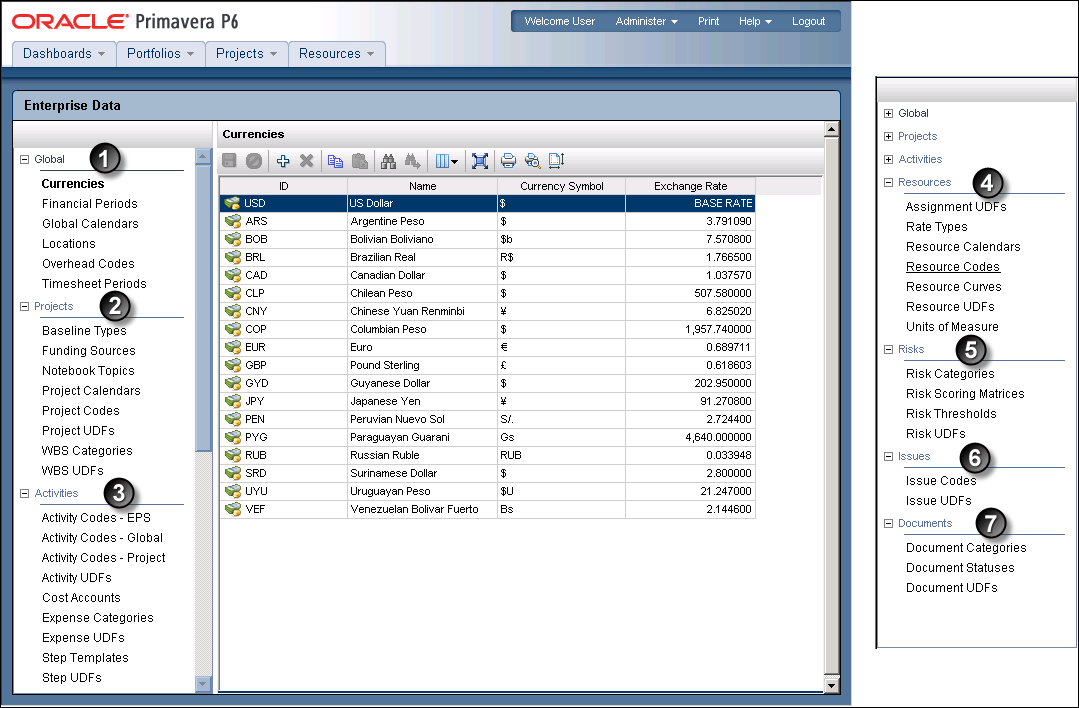Click the JPY row currency icon
The image size is (1079, 708).
coord(233,401)
